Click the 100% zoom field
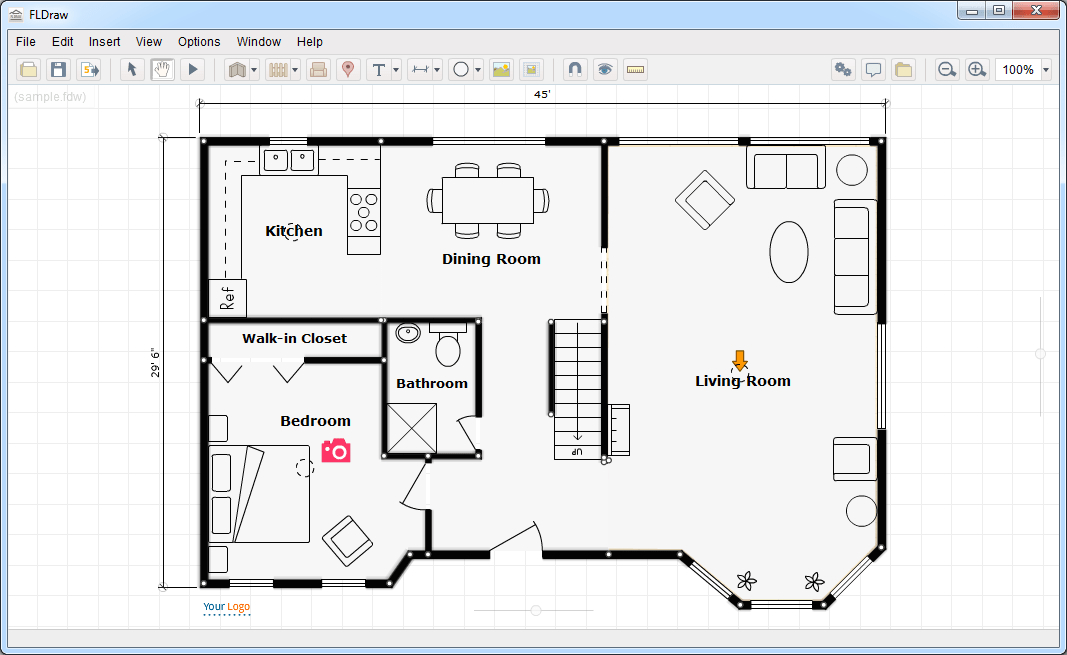 (1018, 69)
